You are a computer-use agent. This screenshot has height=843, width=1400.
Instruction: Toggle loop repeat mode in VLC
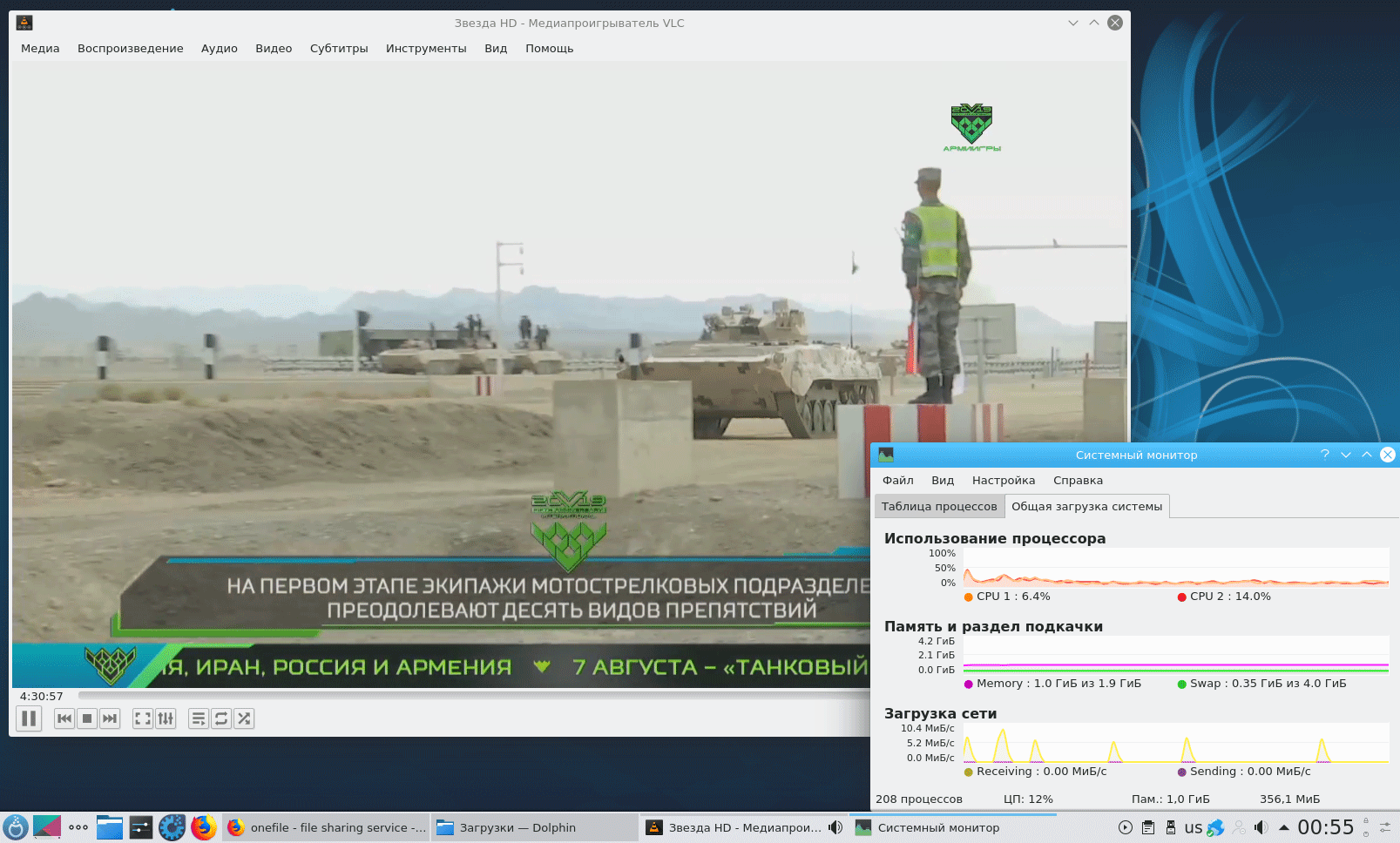tap(221, 718)
